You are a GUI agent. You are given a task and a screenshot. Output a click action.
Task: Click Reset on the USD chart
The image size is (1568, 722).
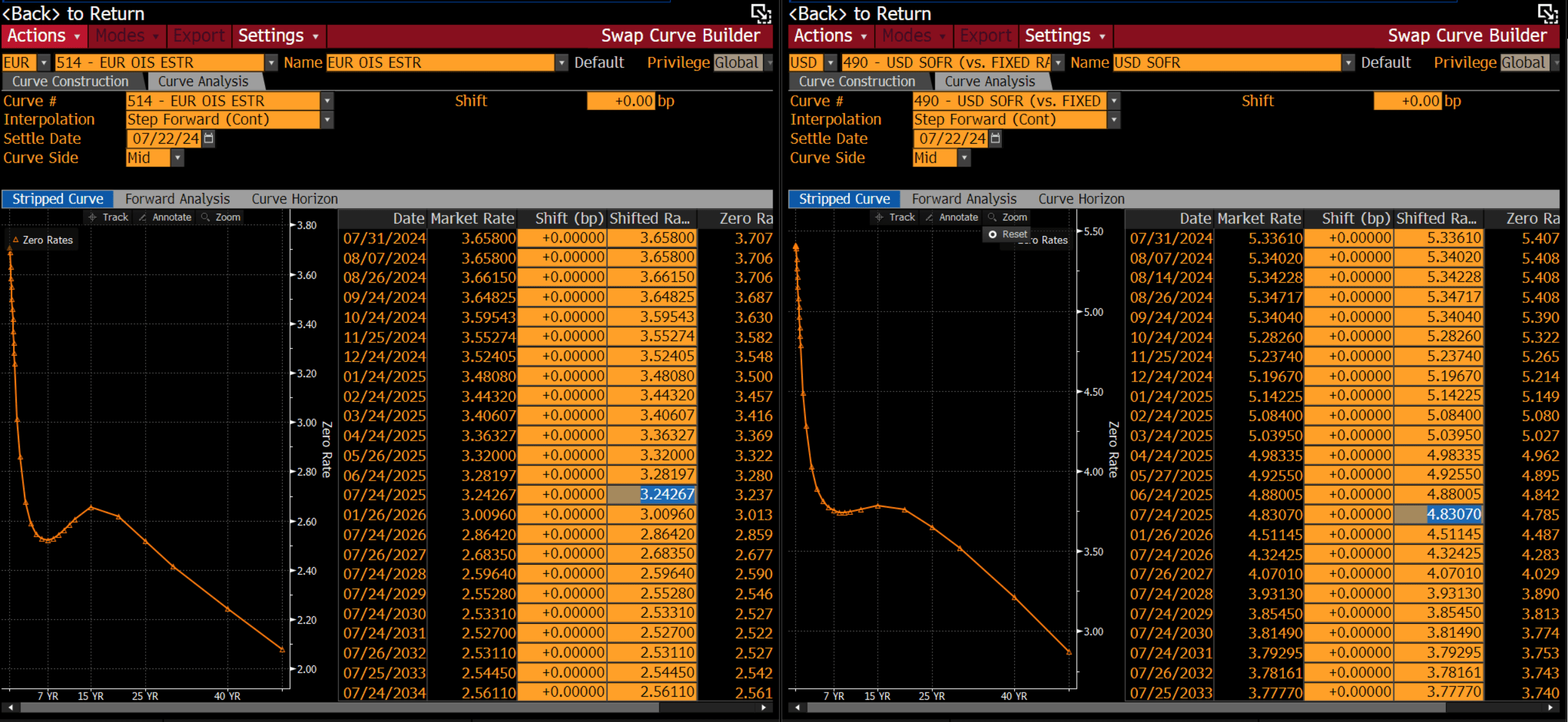pyautogui.click(x=1007, y=234)
